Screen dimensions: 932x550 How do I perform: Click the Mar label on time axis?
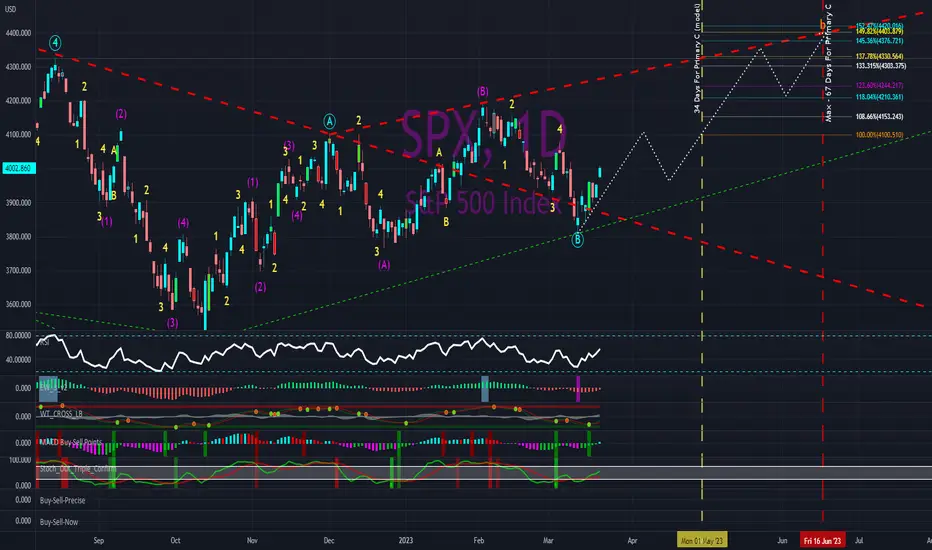[x=548, y=540]
